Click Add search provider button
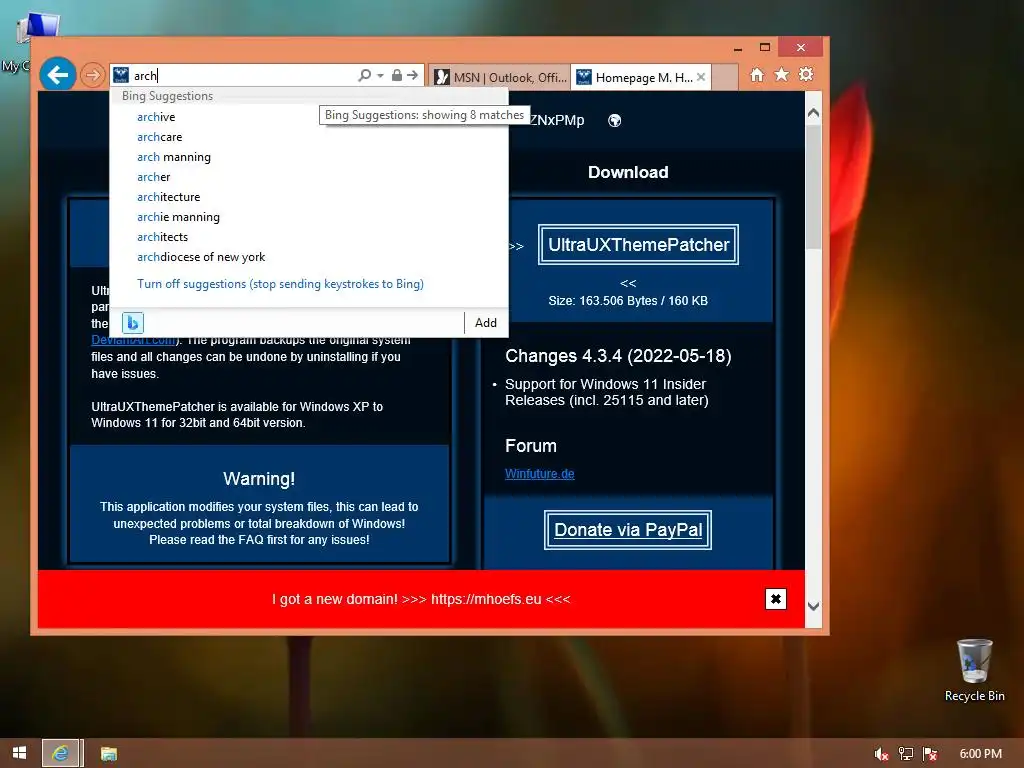 click(x=485, y=323)
